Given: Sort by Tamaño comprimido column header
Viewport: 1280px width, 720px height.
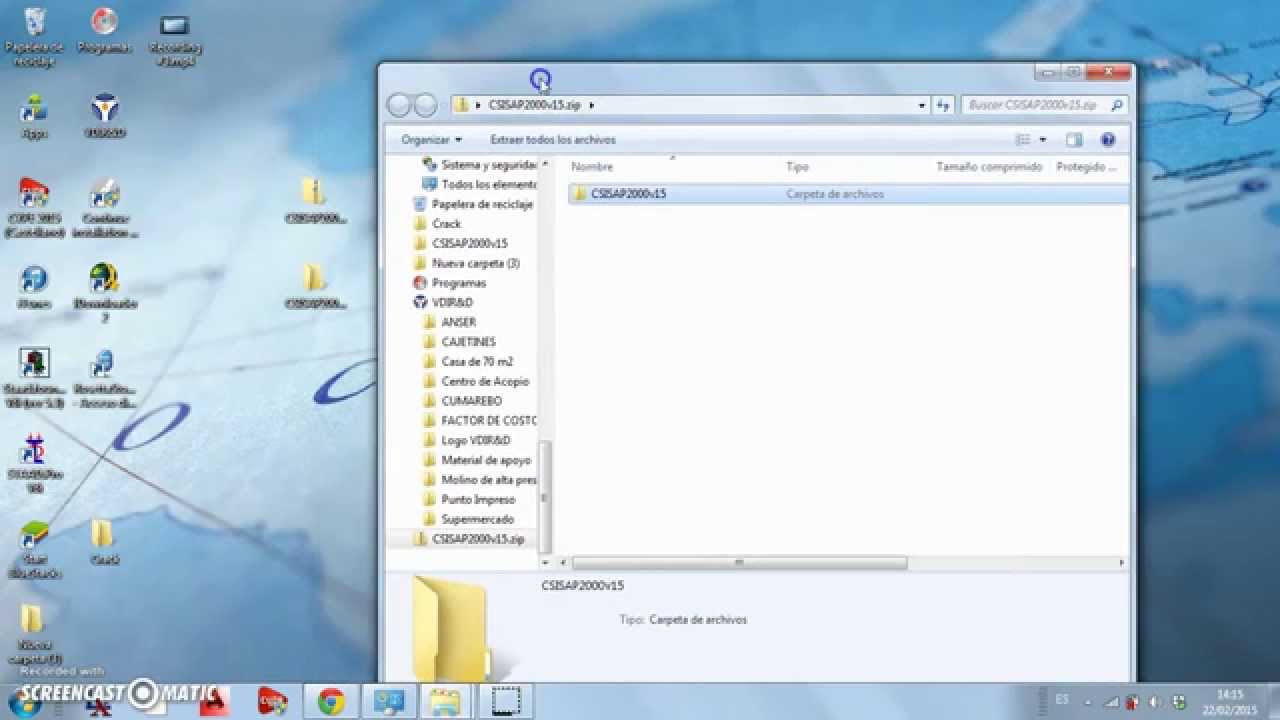Looking at the screenshot, I should pyautogui.click(x=989, y=167).
